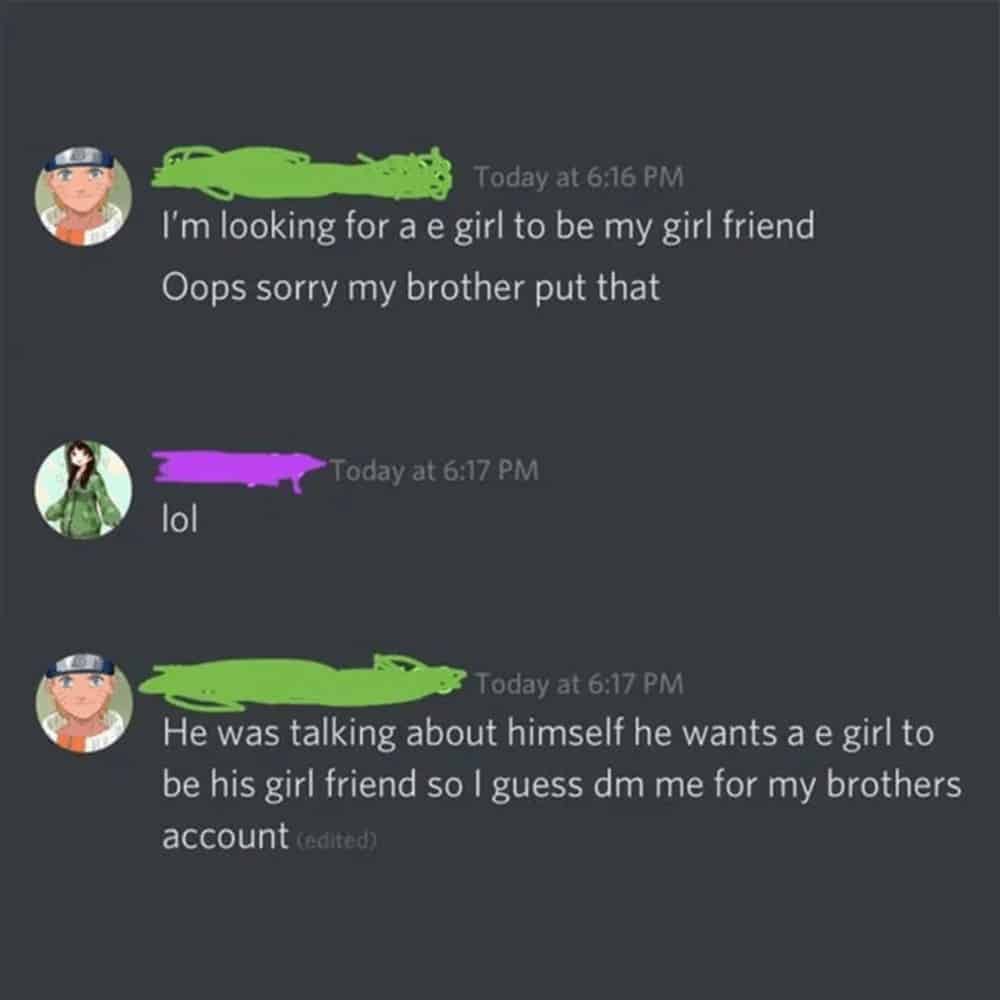
Task: Click the words "girl friend" in first message
Action: (739, 226)
